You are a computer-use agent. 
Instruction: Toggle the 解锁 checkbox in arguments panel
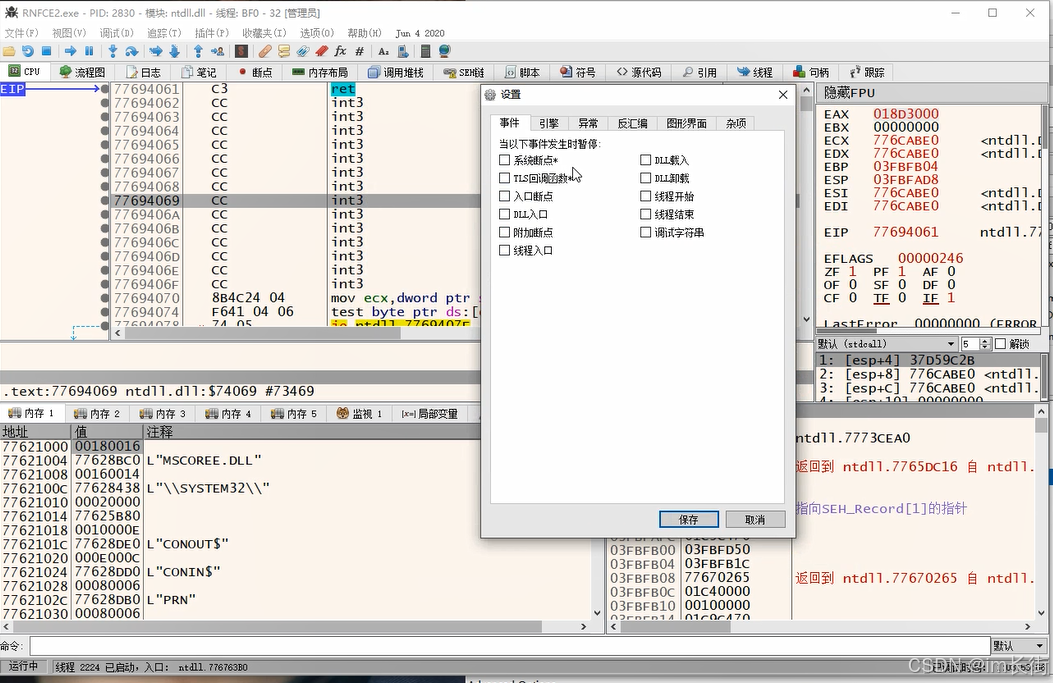point(1001,344)
